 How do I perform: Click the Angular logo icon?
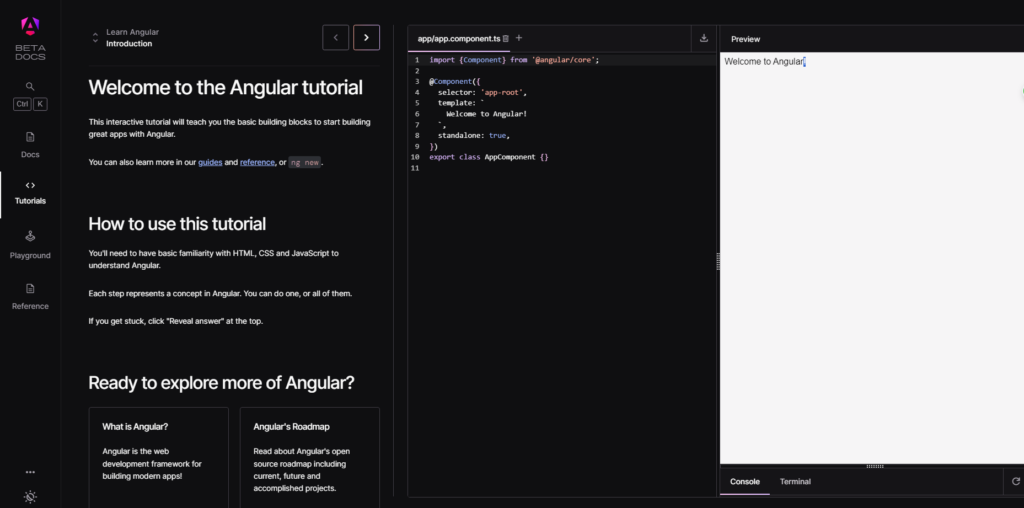point(30,26)
